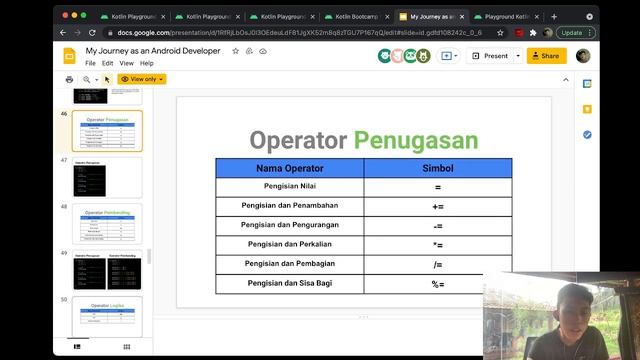The height and width of the screenshot is (360, 640).
Task: Open the move-to-folder icon beside the title
Action: click(x=249, y=51)
